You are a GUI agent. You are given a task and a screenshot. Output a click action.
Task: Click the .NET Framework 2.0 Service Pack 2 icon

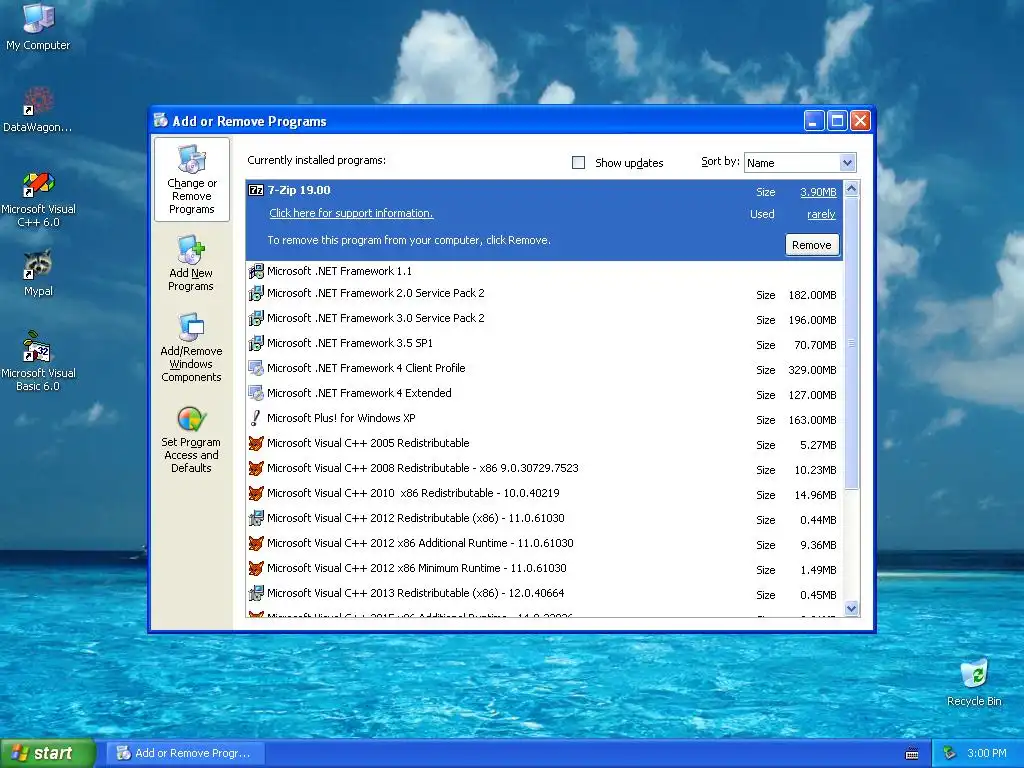coord(256,293)
